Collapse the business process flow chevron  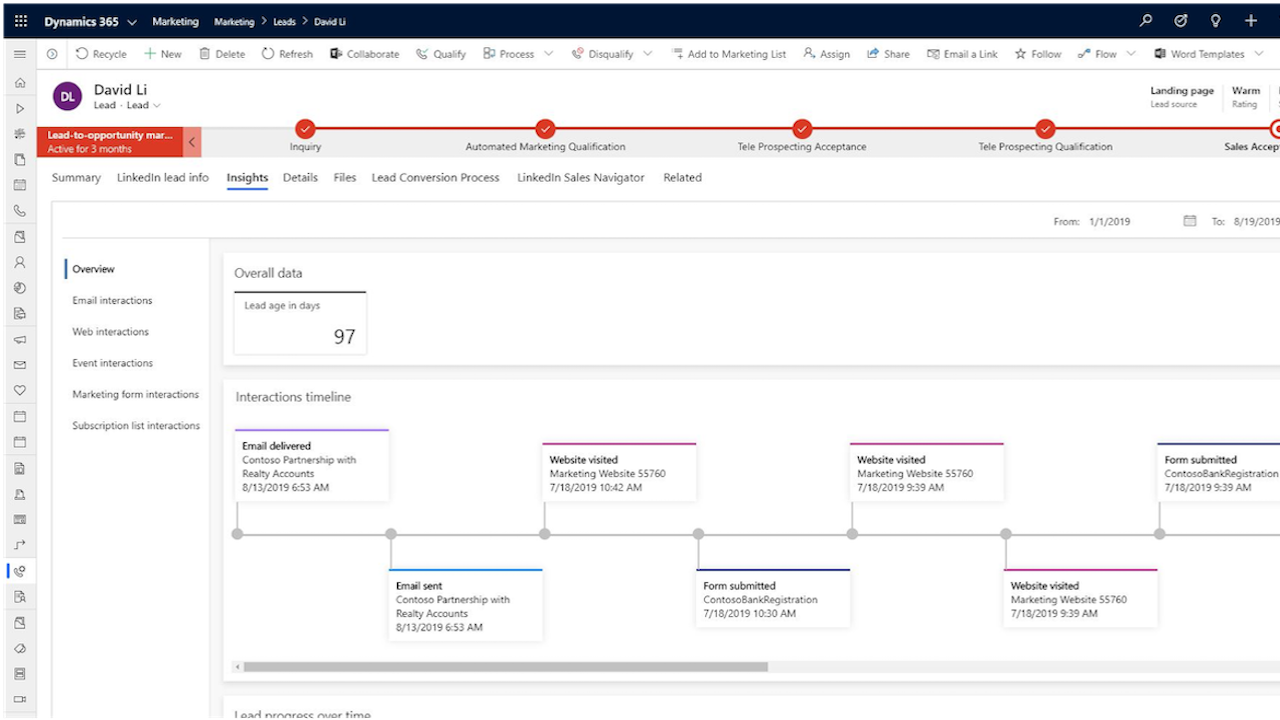coord(192,142)
